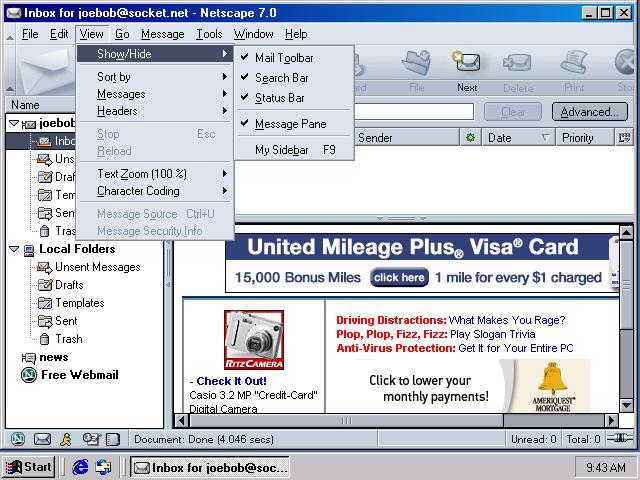Open the Play Slogan Trivia link
The image size is (640, 480).
pos(493,334)
